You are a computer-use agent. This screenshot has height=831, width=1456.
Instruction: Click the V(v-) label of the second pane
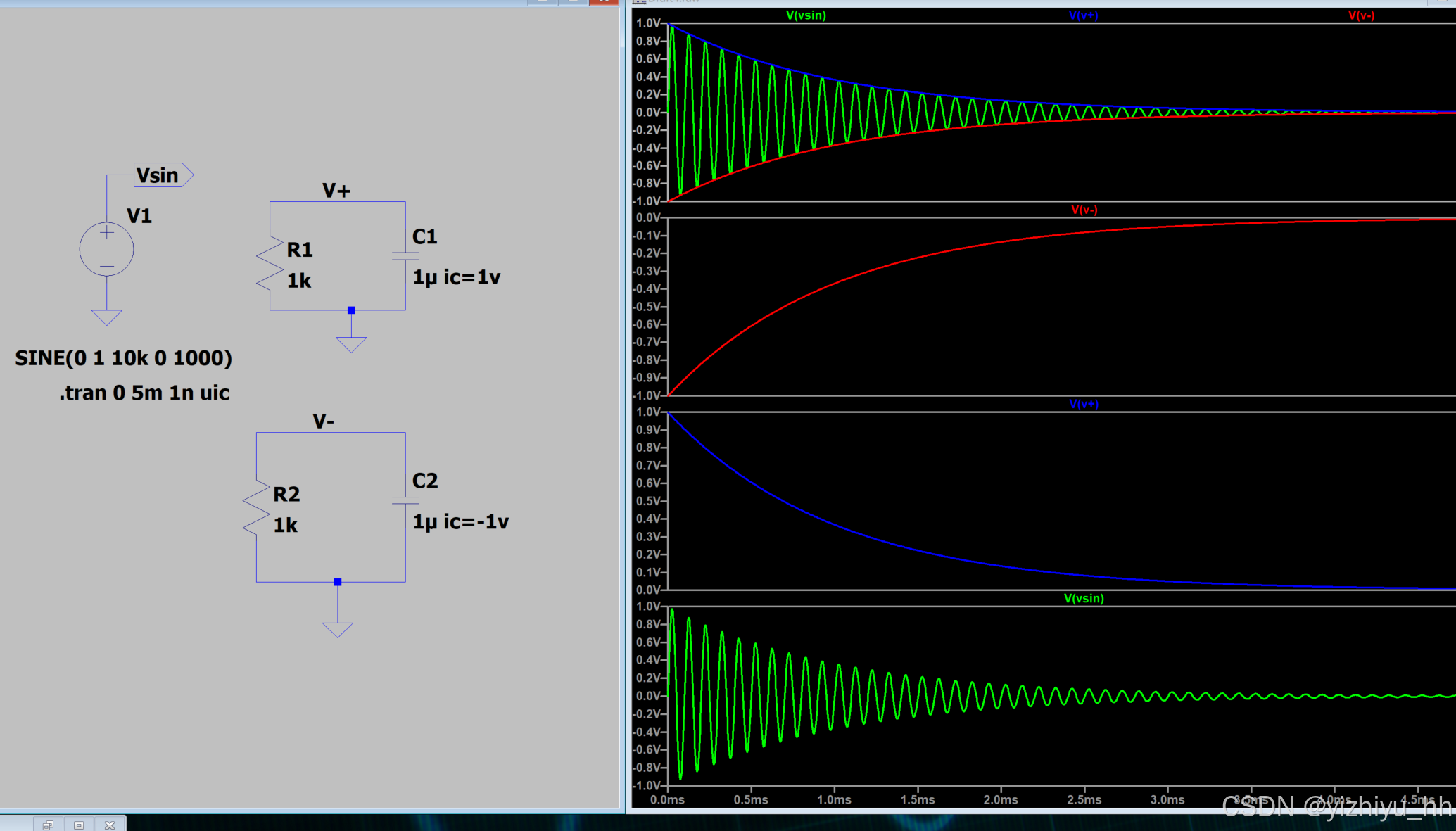(1084, 210)
